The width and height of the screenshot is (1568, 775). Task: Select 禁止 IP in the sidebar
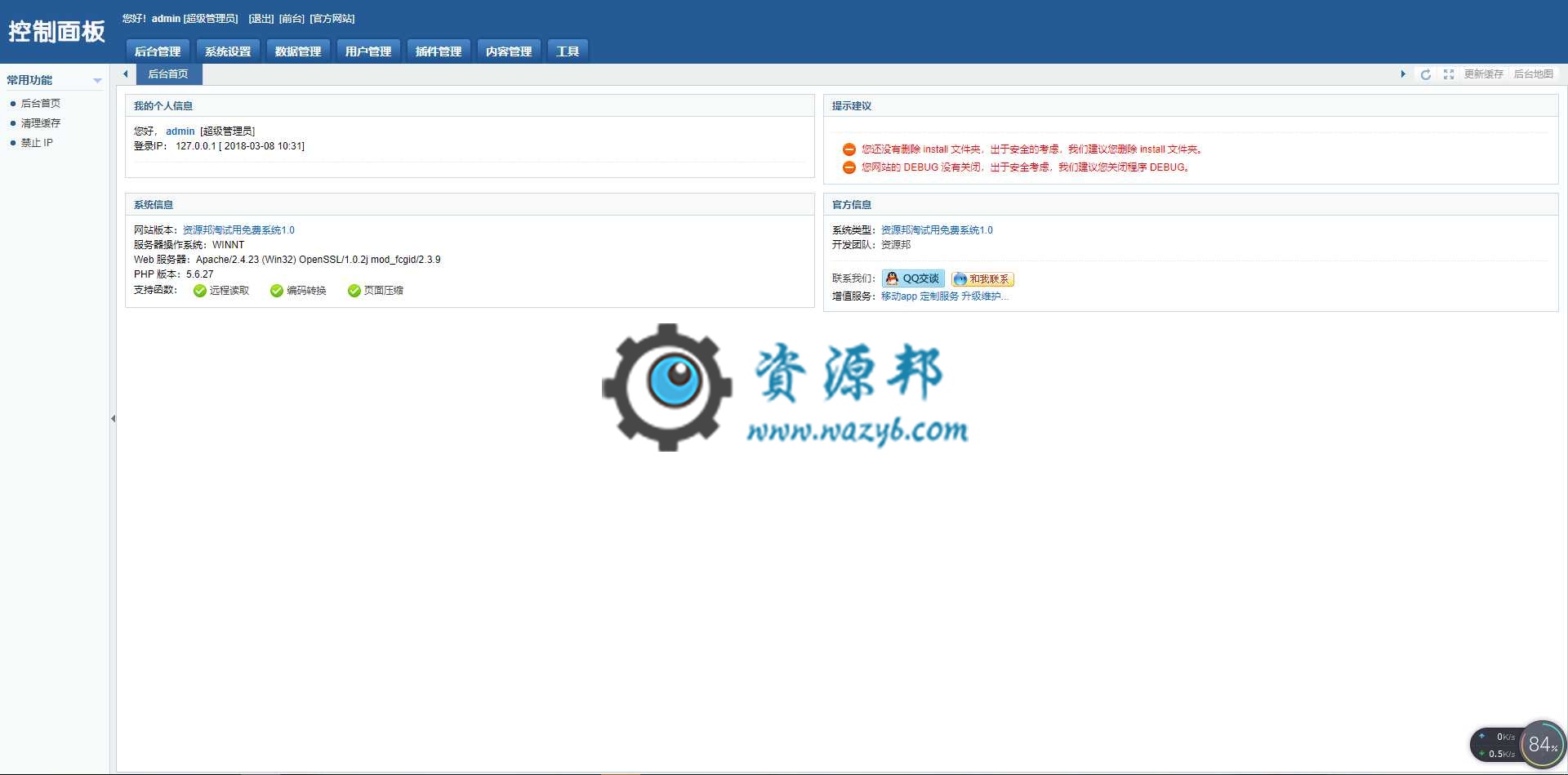[x=37, y=143]
